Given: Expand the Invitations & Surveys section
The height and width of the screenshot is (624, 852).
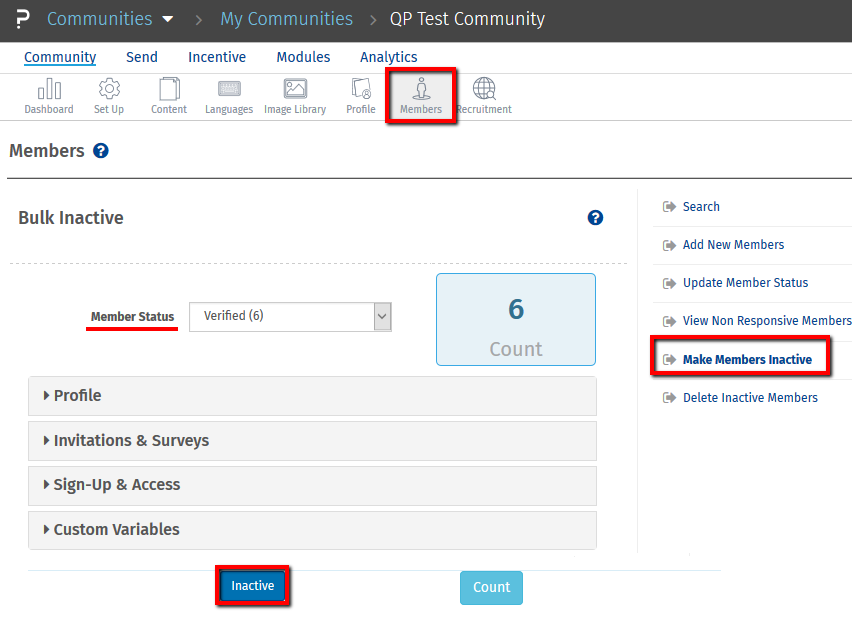Looking at the screenshot, I should pos(312,441).
